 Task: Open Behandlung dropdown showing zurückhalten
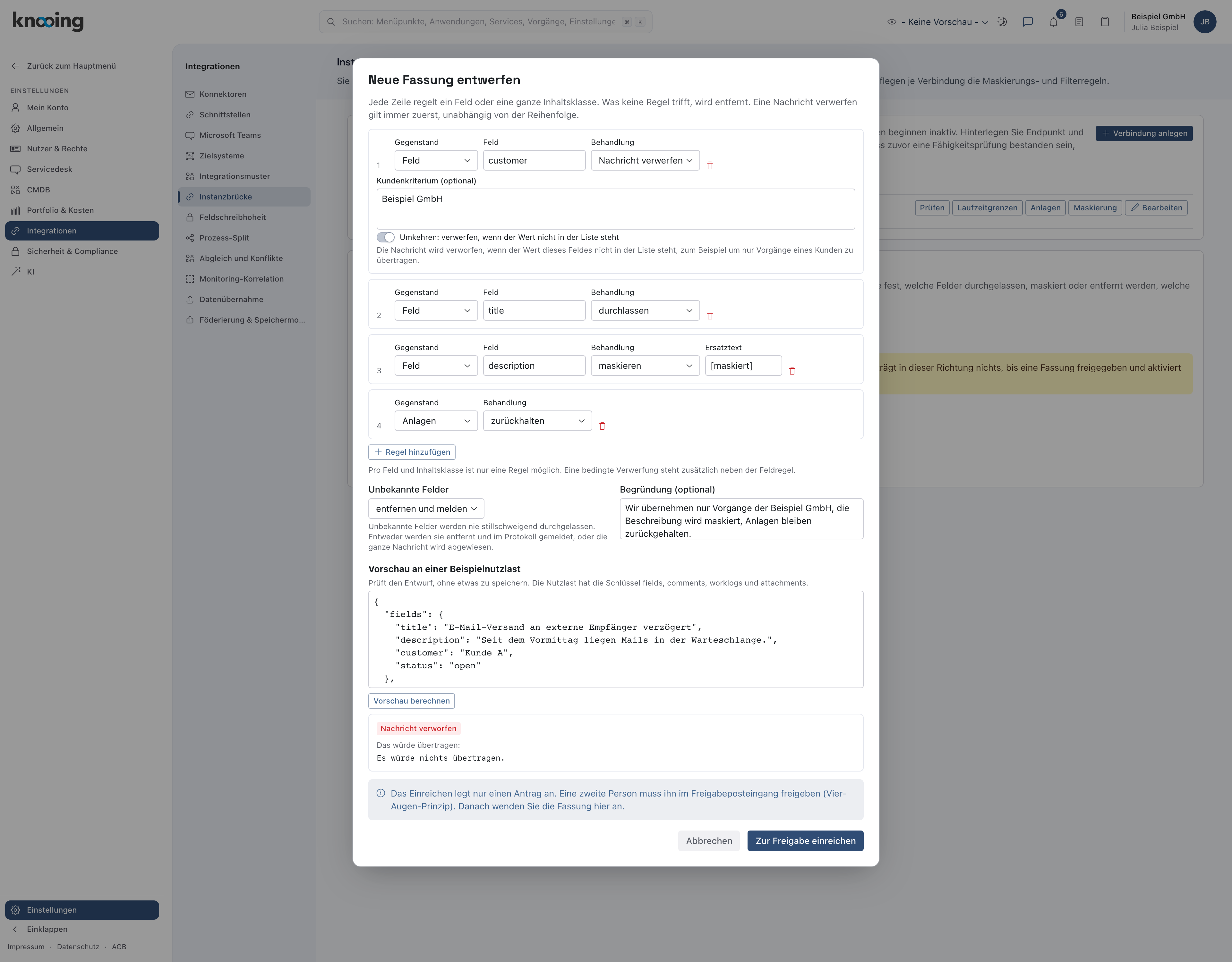[538, 421]
